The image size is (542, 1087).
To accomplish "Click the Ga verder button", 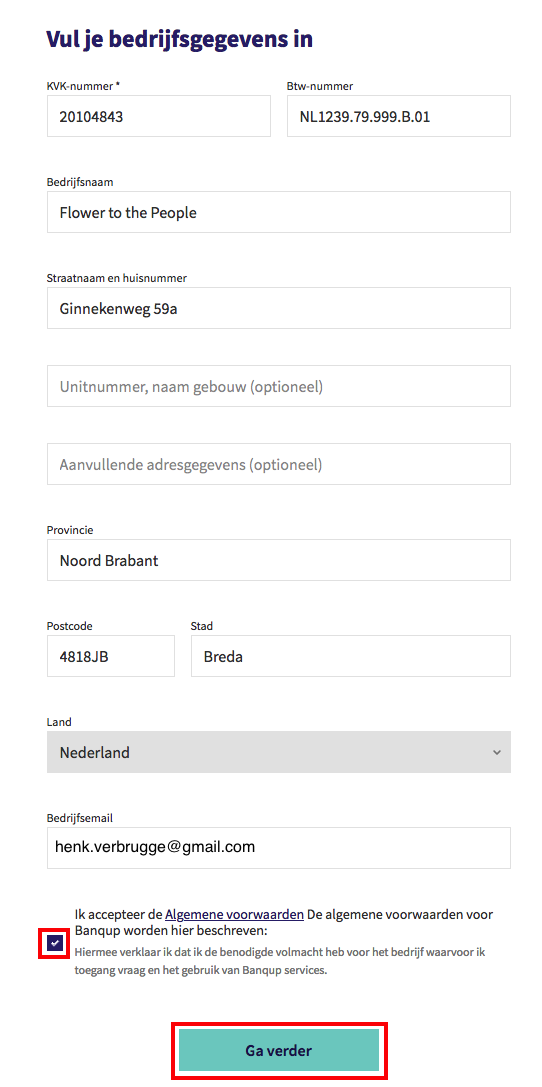I will (279, 1050).
